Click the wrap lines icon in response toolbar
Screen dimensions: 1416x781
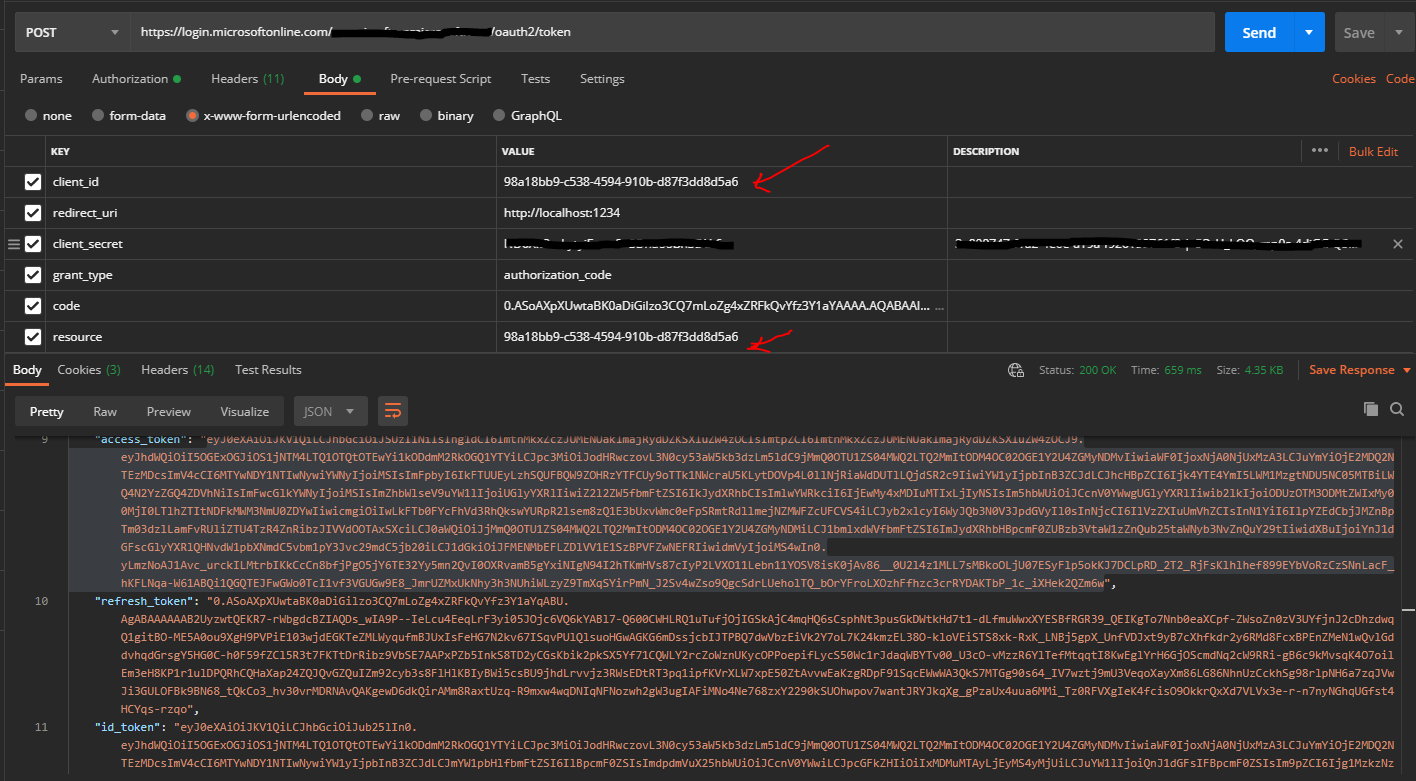coord(392,411)
